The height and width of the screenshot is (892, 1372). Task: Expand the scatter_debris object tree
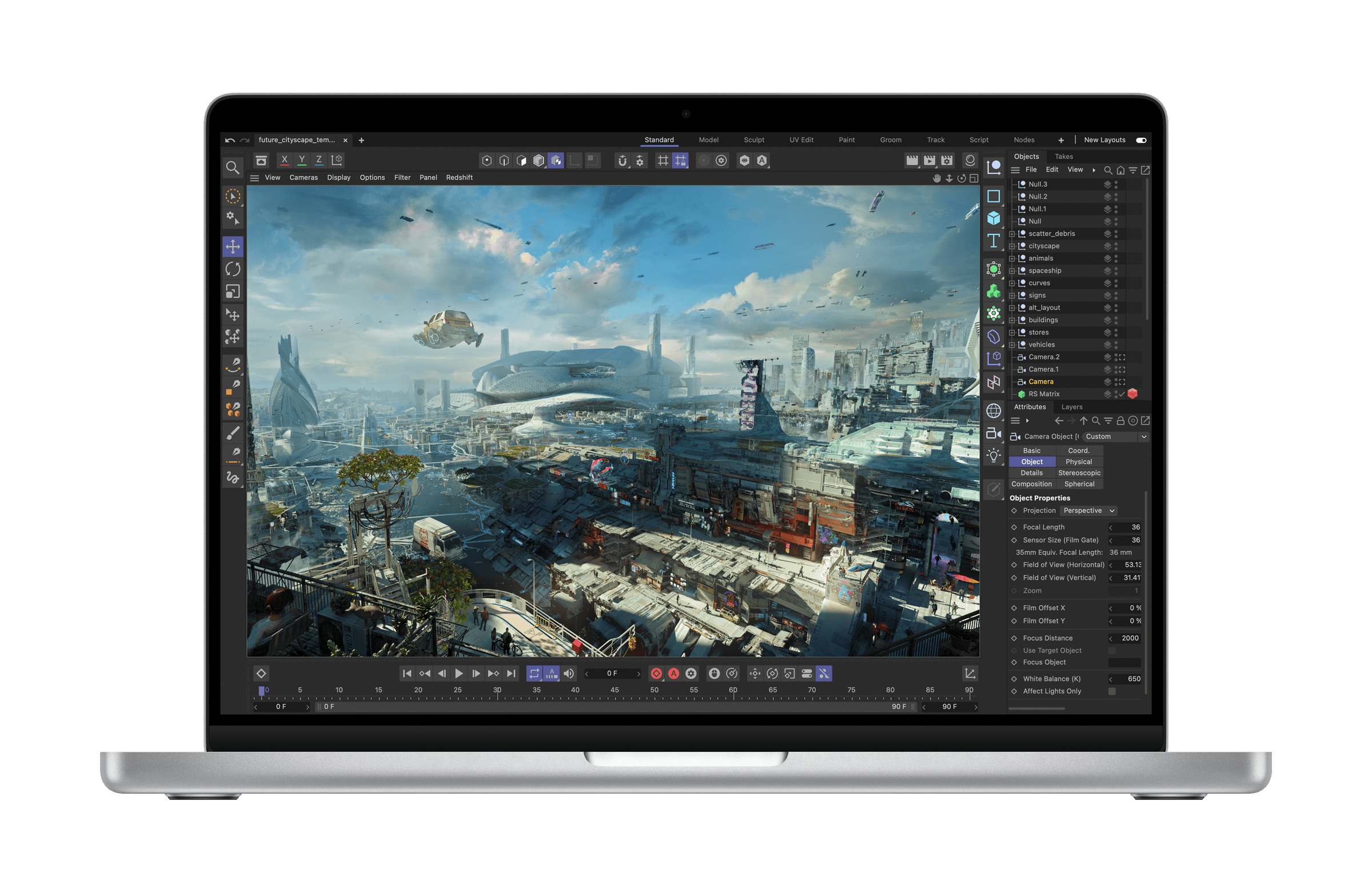pos(1012,234)
